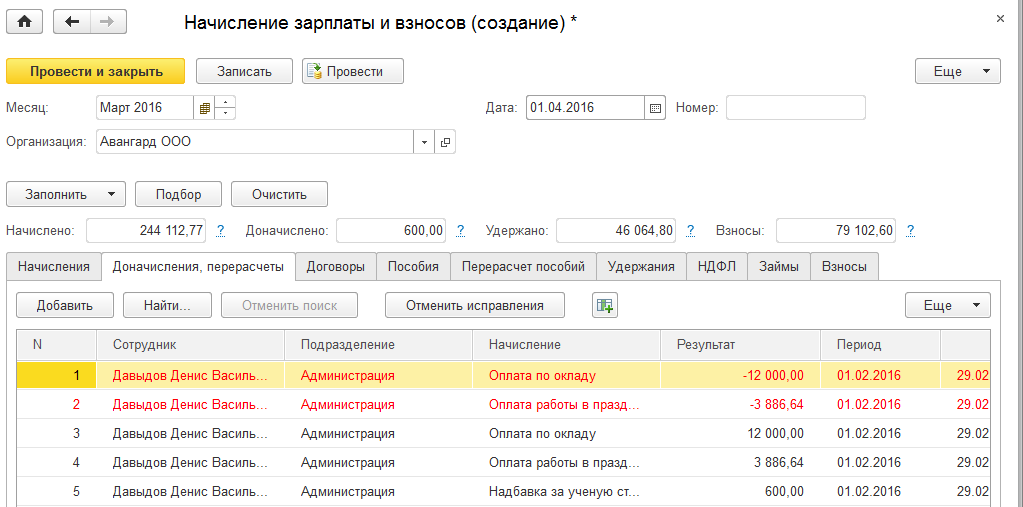
Task: Click the Доначислено total field
Action: pyautogui.click(x=391, y=230)
